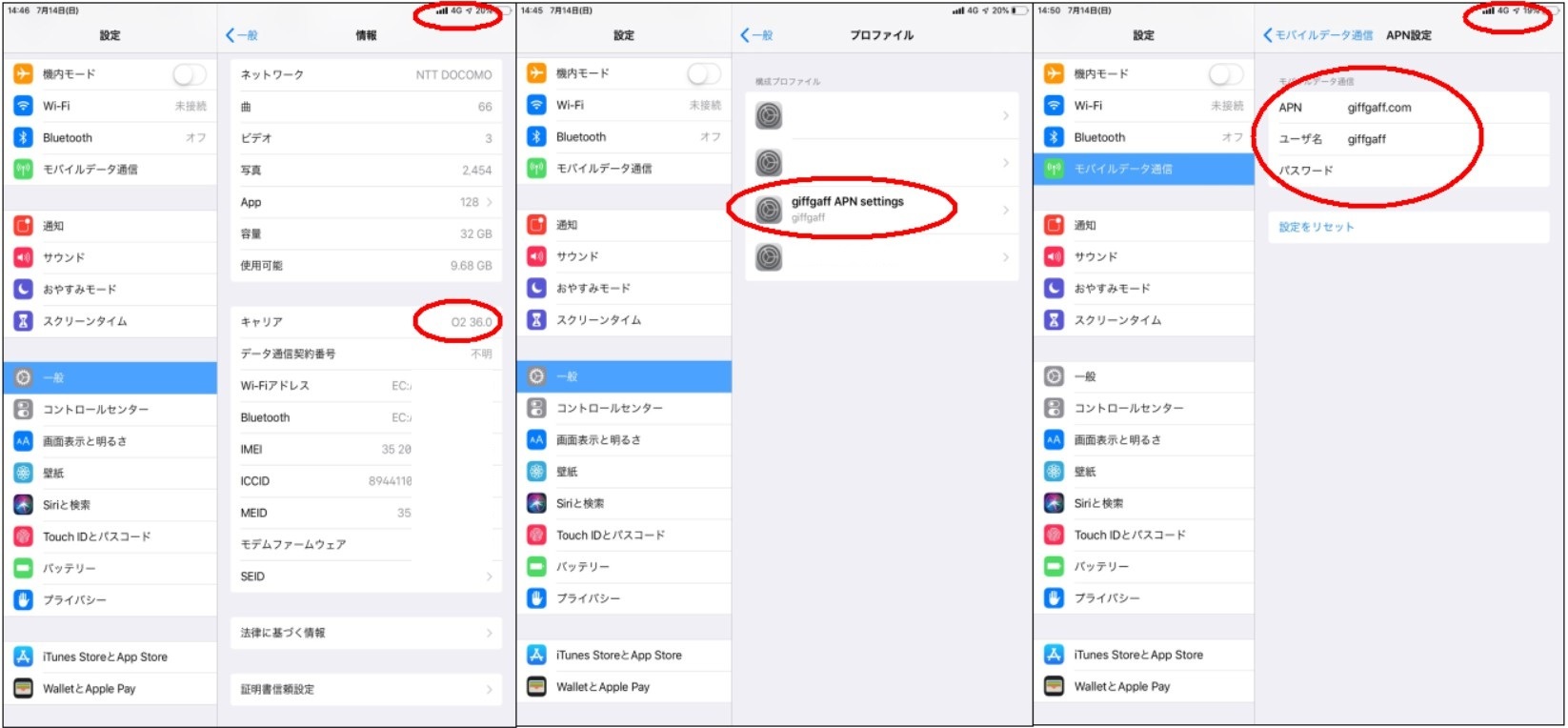Select サウンド row in プロファイル screenshot sidebar

pyautogui.click(x=624, y=256)
